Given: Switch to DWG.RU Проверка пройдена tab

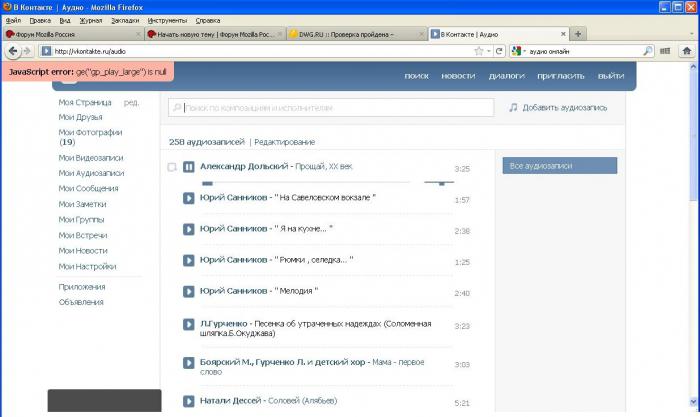Looking at the screenshot, I should (x=356, y=34).
